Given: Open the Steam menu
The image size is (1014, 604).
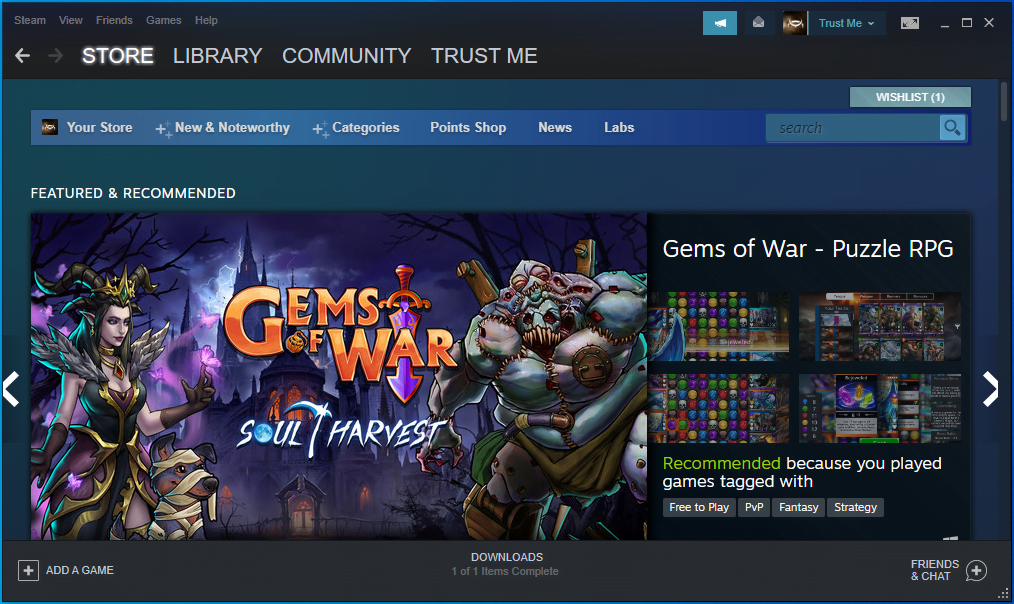Looking at the screenshot, I should 30,20.
